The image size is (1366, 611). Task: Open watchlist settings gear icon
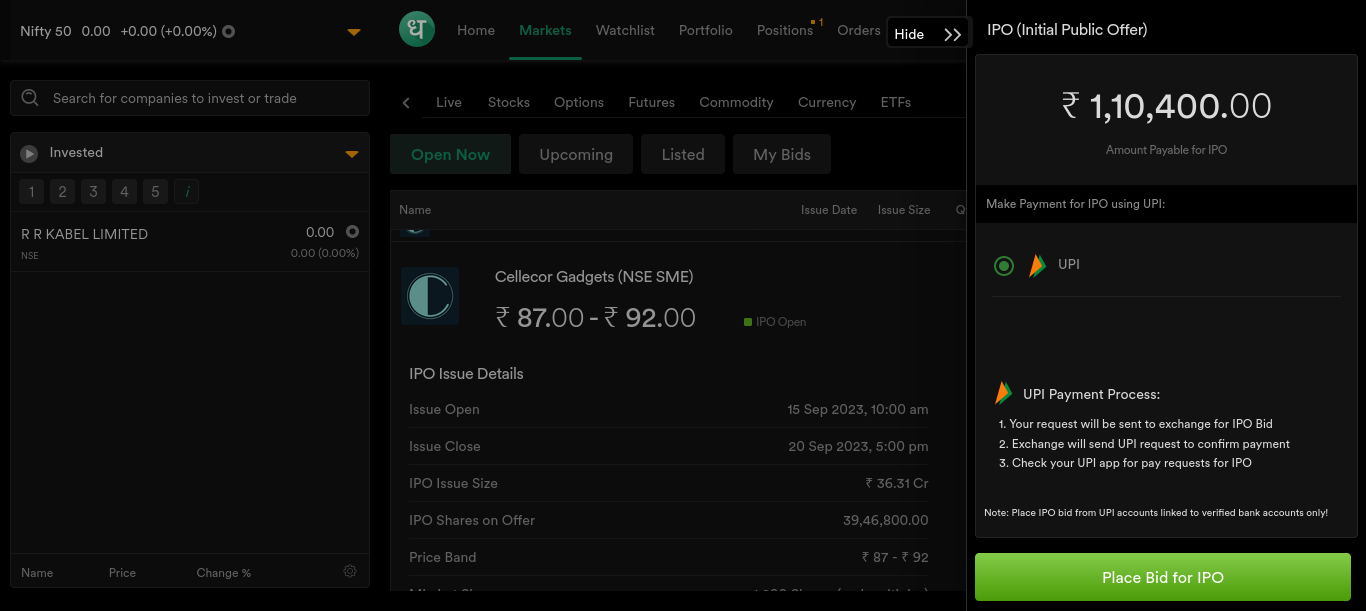point(350,572)
